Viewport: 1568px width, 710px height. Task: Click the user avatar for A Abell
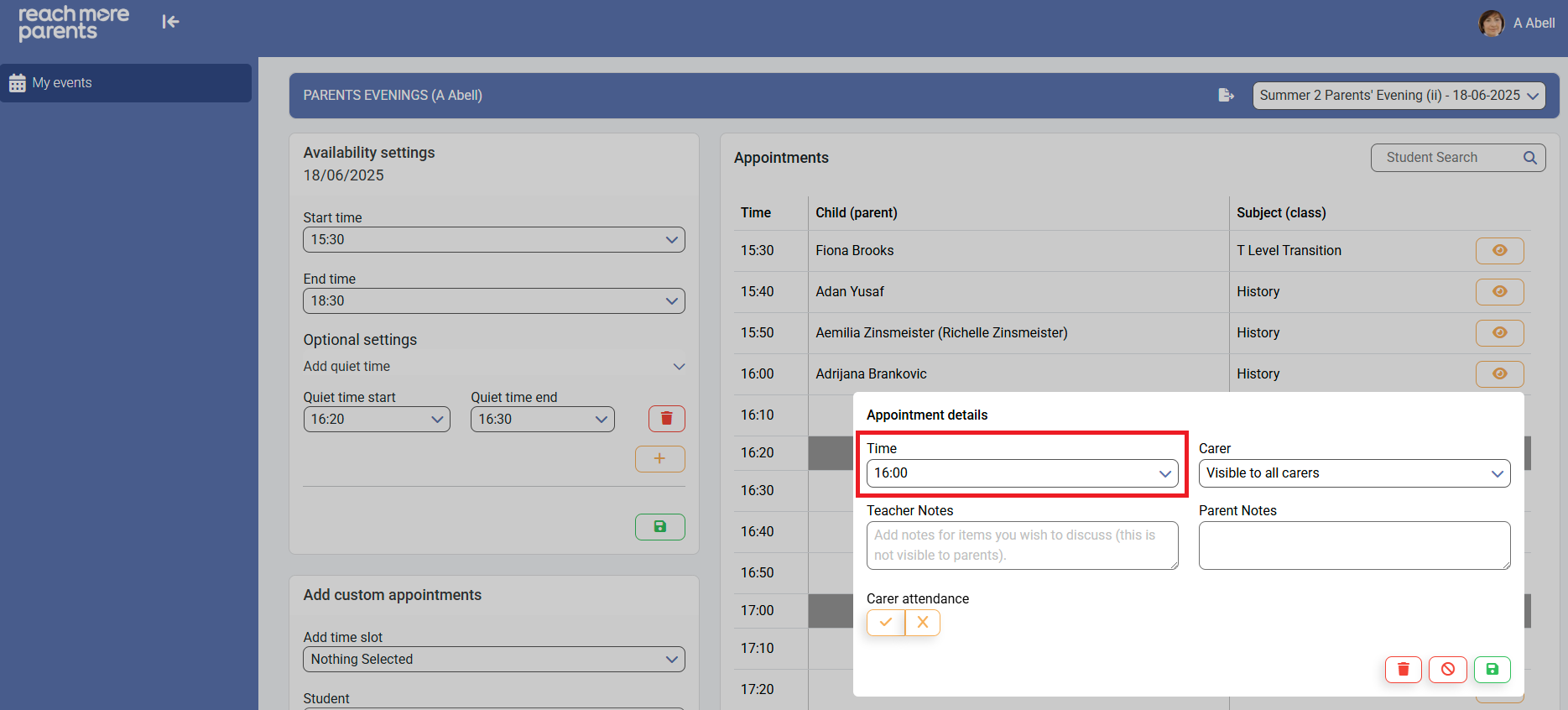point(1491,23)
